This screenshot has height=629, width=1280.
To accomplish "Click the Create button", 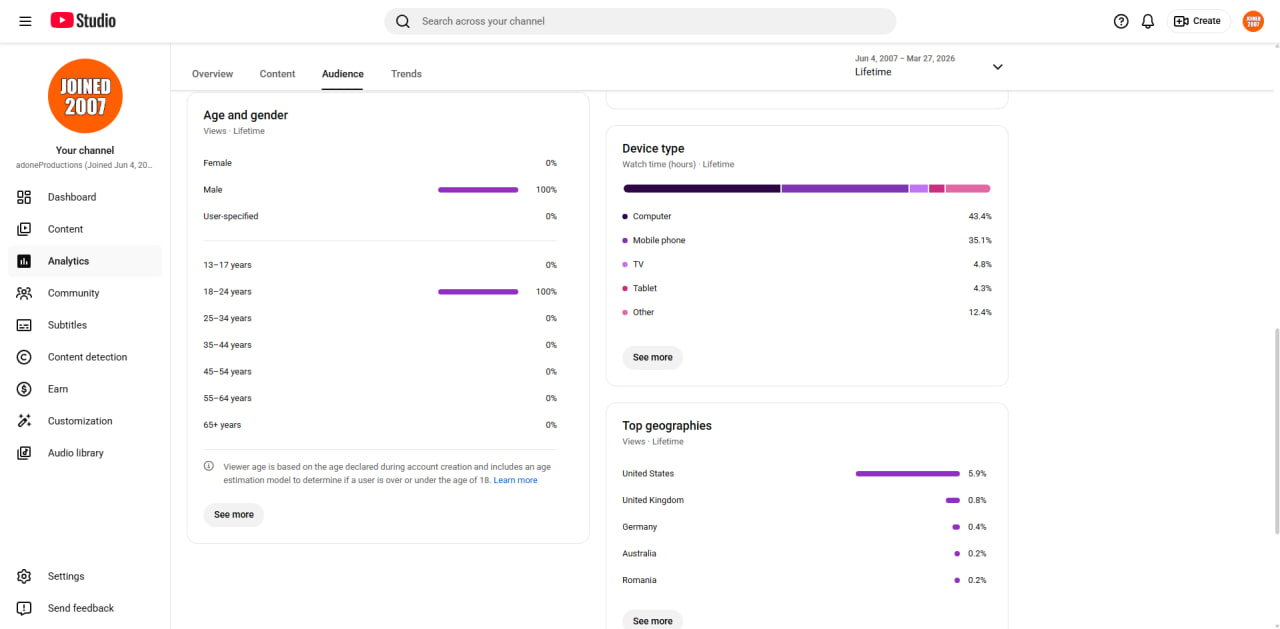I will (x=1198, y=21).
